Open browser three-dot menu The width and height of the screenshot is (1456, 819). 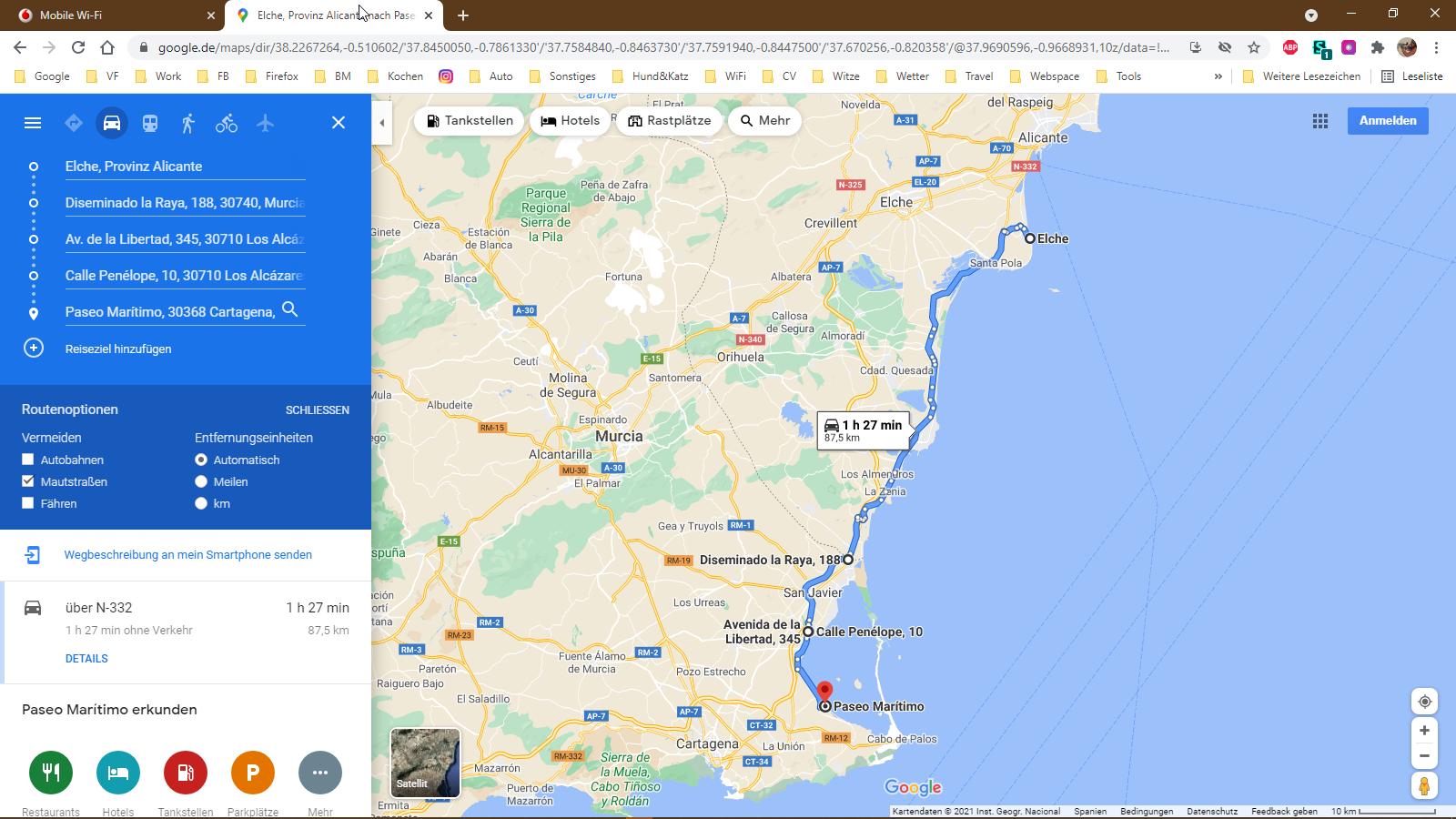coord(1436,47)
